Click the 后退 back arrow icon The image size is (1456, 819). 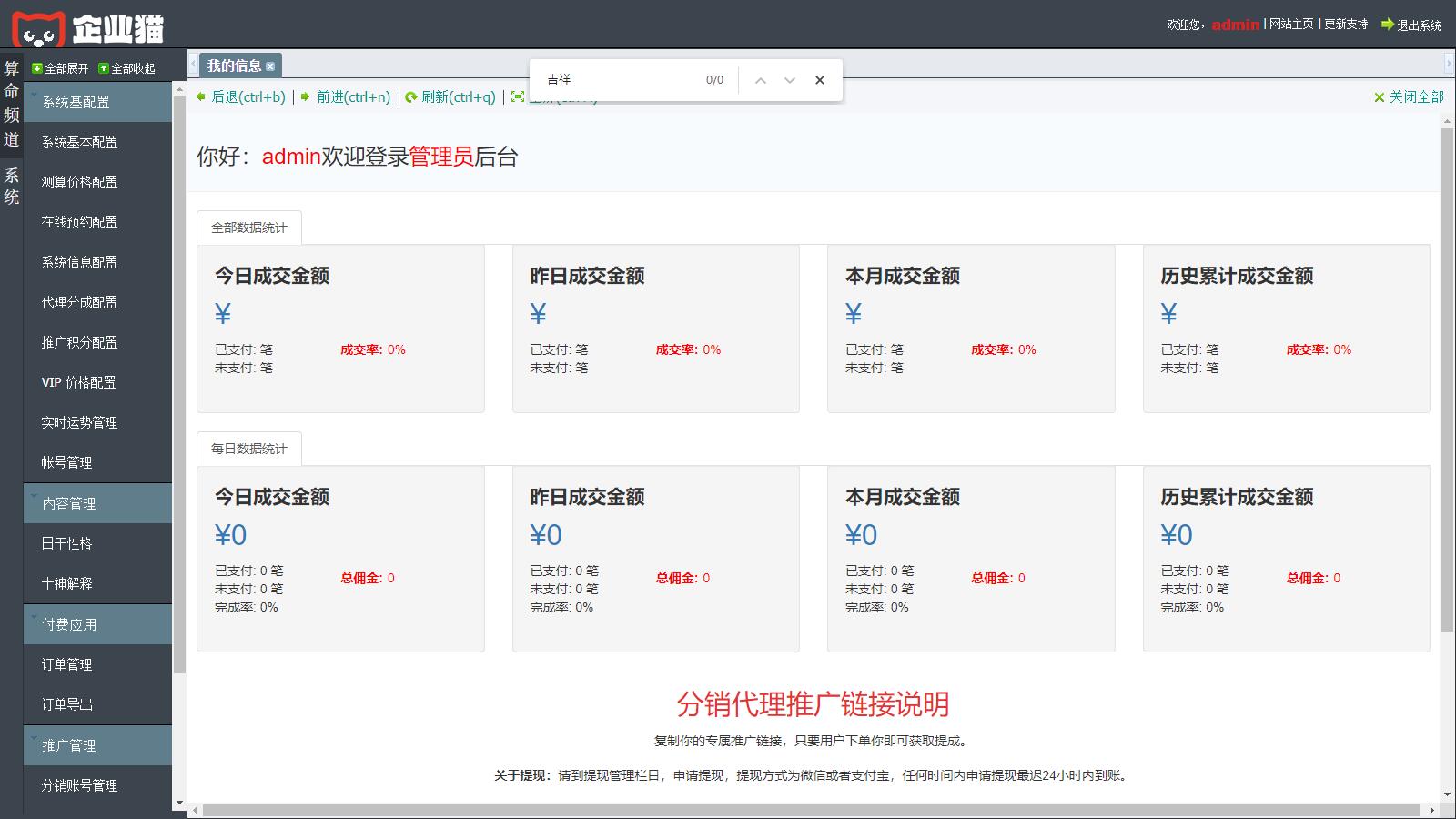click(201, 96)
